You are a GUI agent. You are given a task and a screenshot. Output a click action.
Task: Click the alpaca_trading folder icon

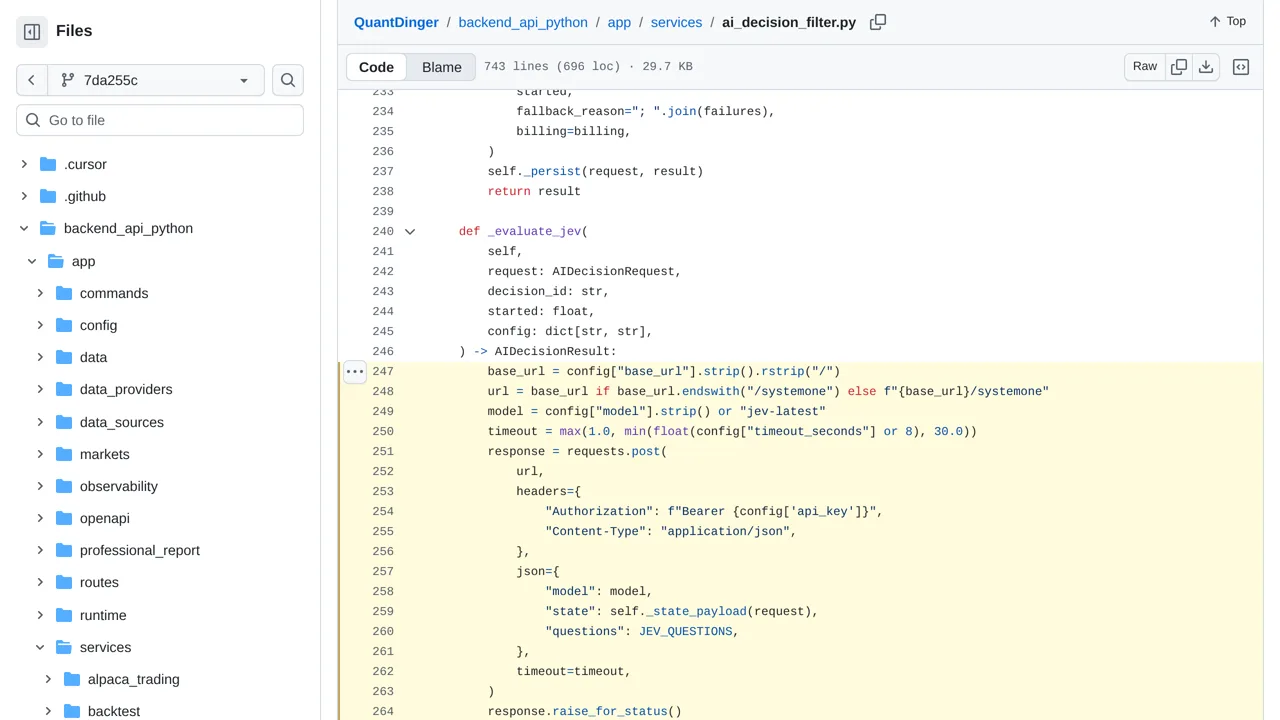click(72, 679)
